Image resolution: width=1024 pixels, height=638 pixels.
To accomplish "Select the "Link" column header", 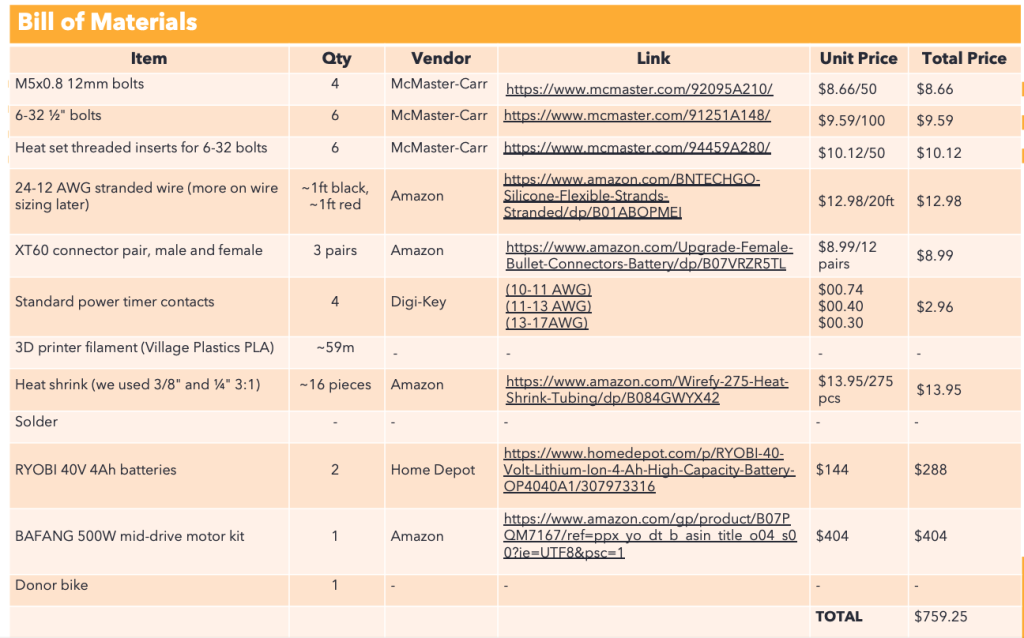I will 654,59.
